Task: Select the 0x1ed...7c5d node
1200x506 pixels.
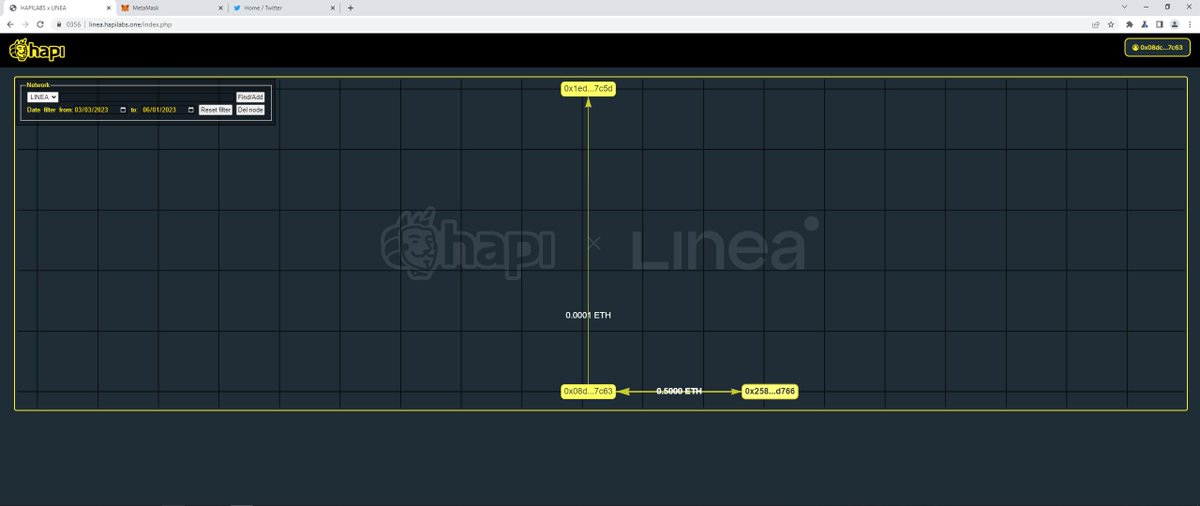Action: (588, 89)
